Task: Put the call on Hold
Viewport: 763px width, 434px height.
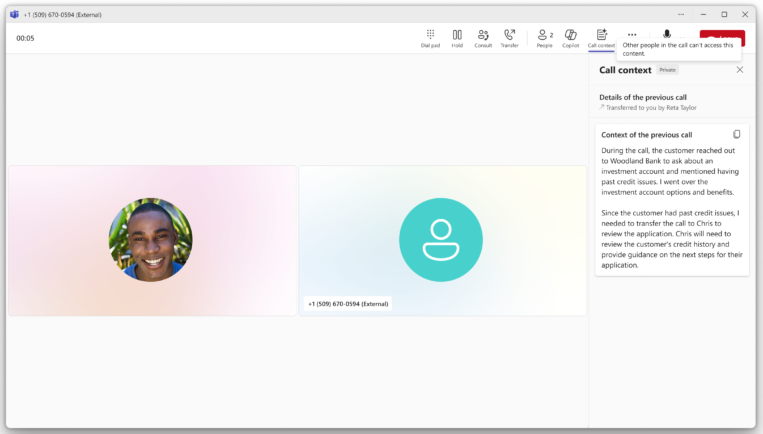Action: point(457,38)
